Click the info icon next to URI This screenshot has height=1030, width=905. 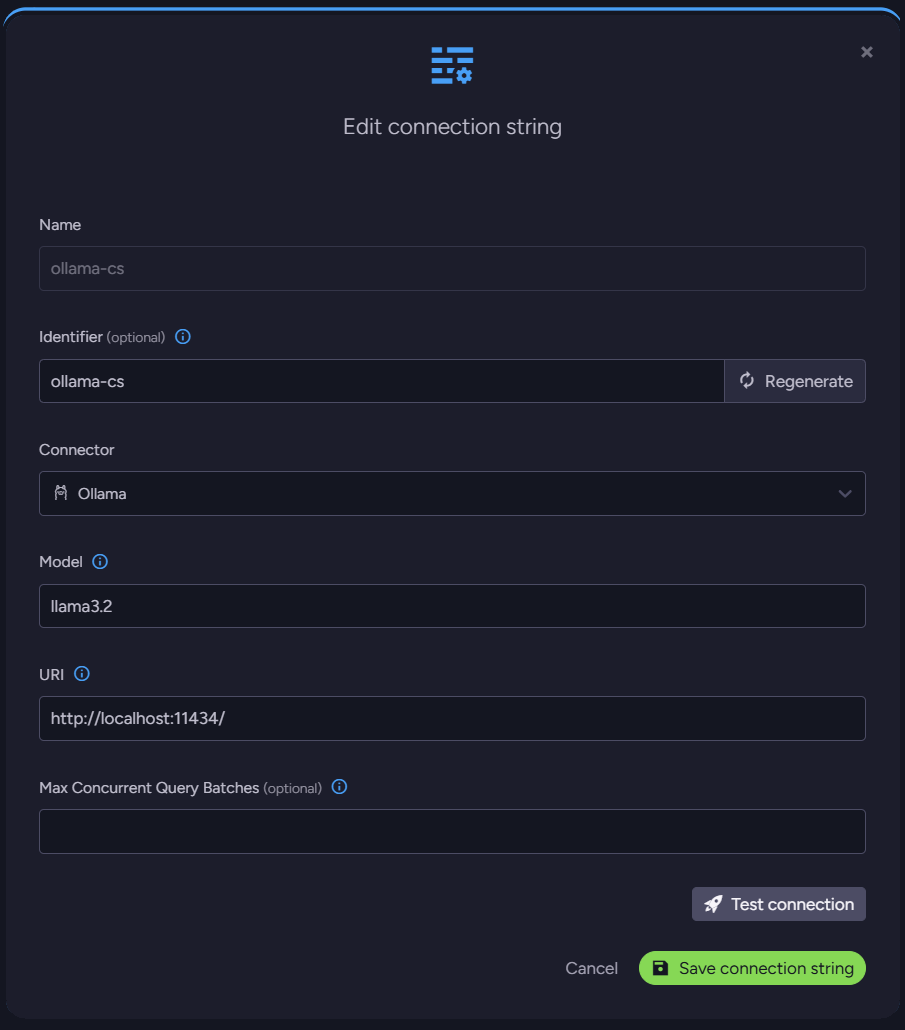pos(82,674)
